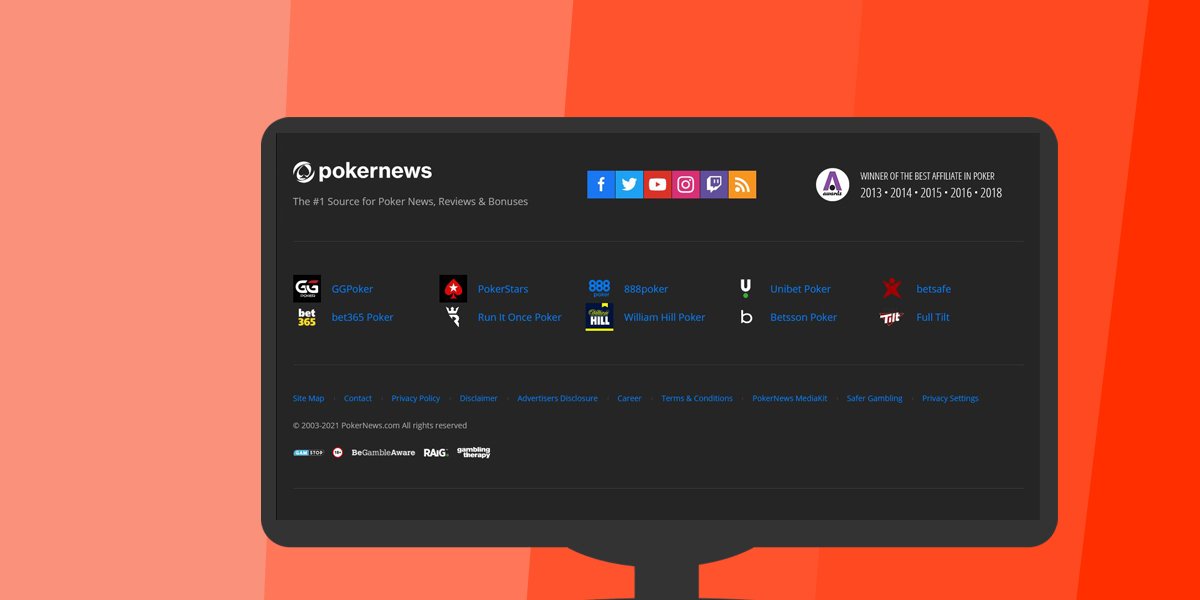Click the 888poker logo icon
1200x600 pixels.
(x=599, y=288)
